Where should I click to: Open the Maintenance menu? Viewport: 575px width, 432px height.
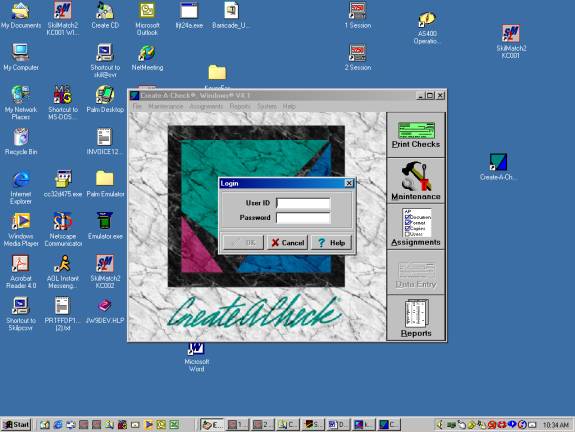pyautogui.click(x=166, y=106)
